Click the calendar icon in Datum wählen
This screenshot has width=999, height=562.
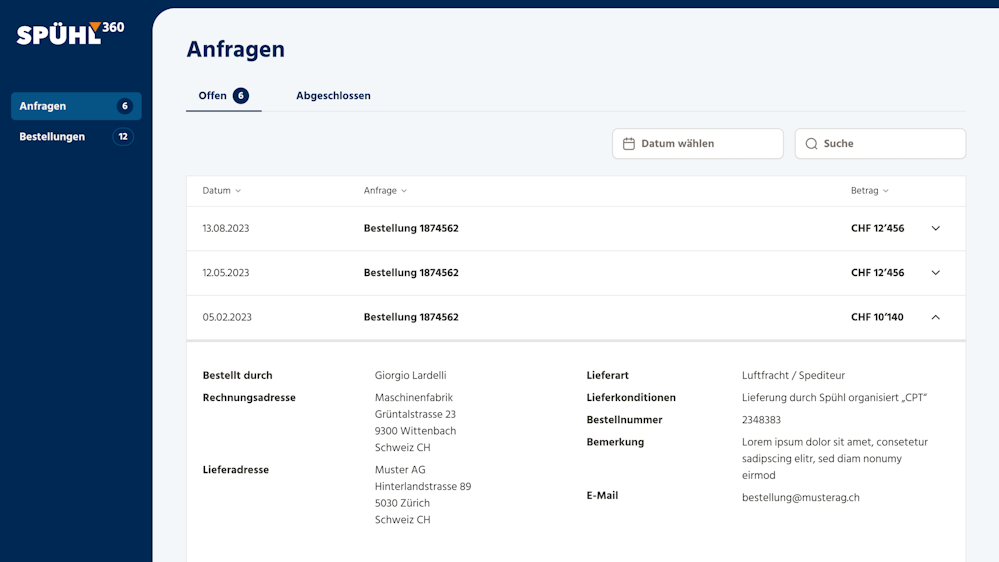coord(629,143)
